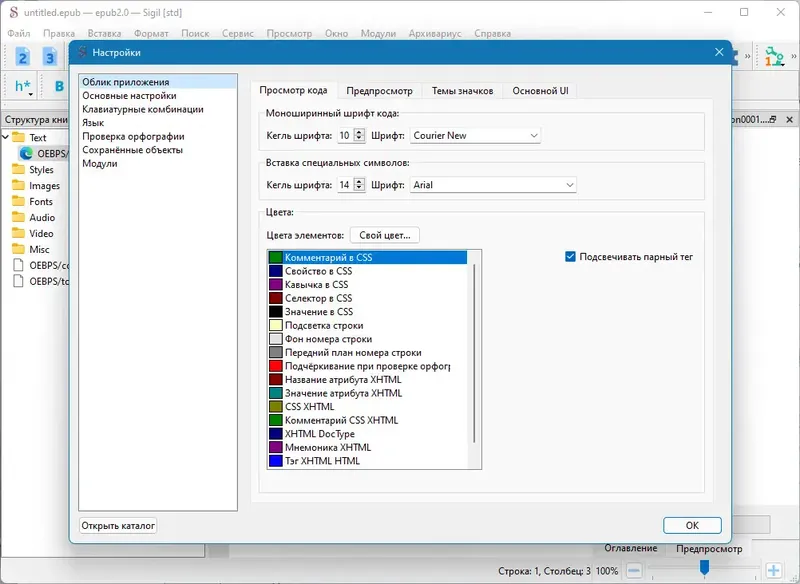Click the color list vertical scrollbar
This screenshot has width=800, height=584.
click(474, 353)
